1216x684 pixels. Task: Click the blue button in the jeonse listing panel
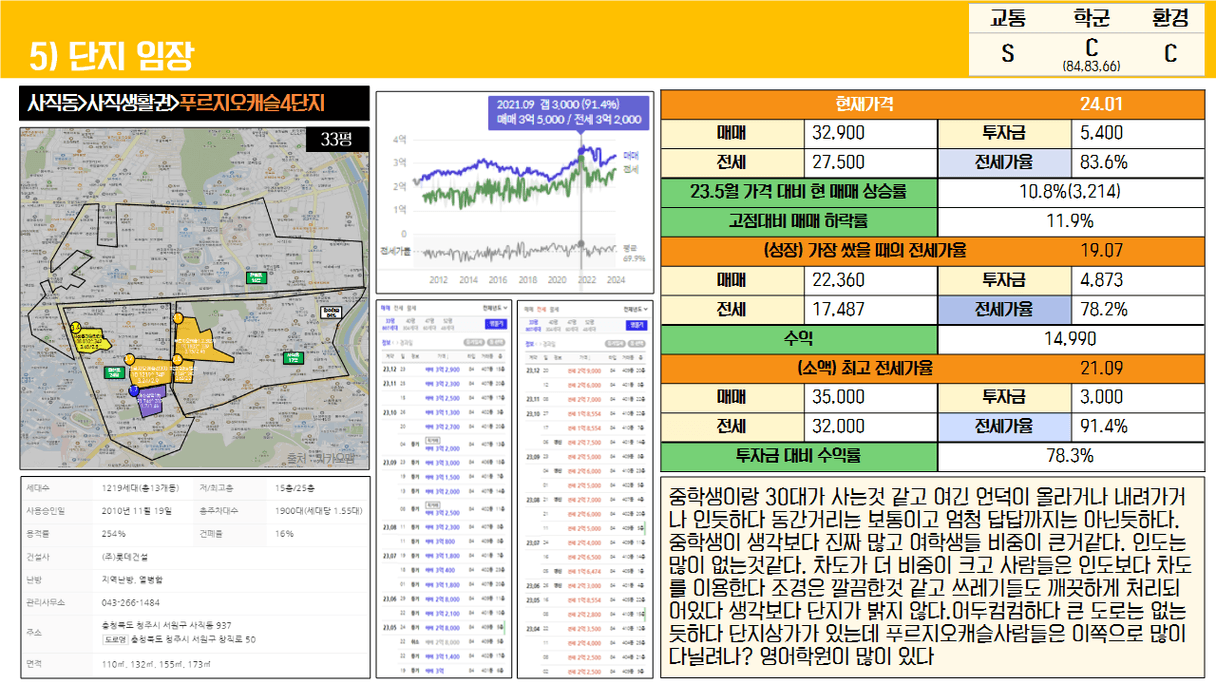click(636, 323)
